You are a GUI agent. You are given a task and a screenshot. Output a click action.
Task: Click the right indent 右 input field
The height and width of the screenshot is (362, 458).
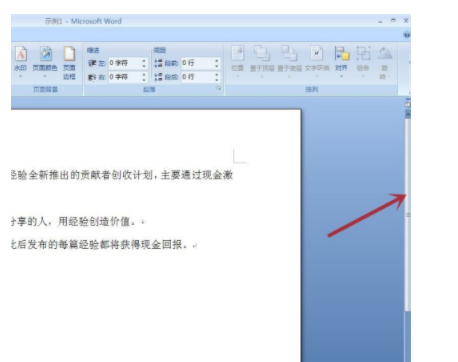point(125,77)
